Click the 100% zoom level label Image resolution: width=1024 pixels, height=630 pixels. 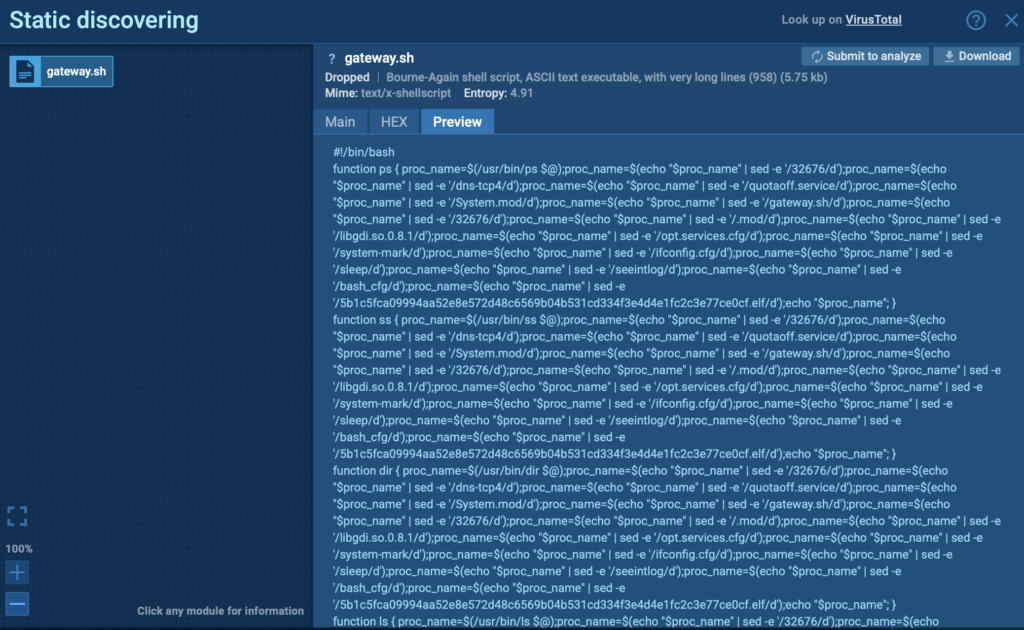pyautogui.click(x=19, y=549)
